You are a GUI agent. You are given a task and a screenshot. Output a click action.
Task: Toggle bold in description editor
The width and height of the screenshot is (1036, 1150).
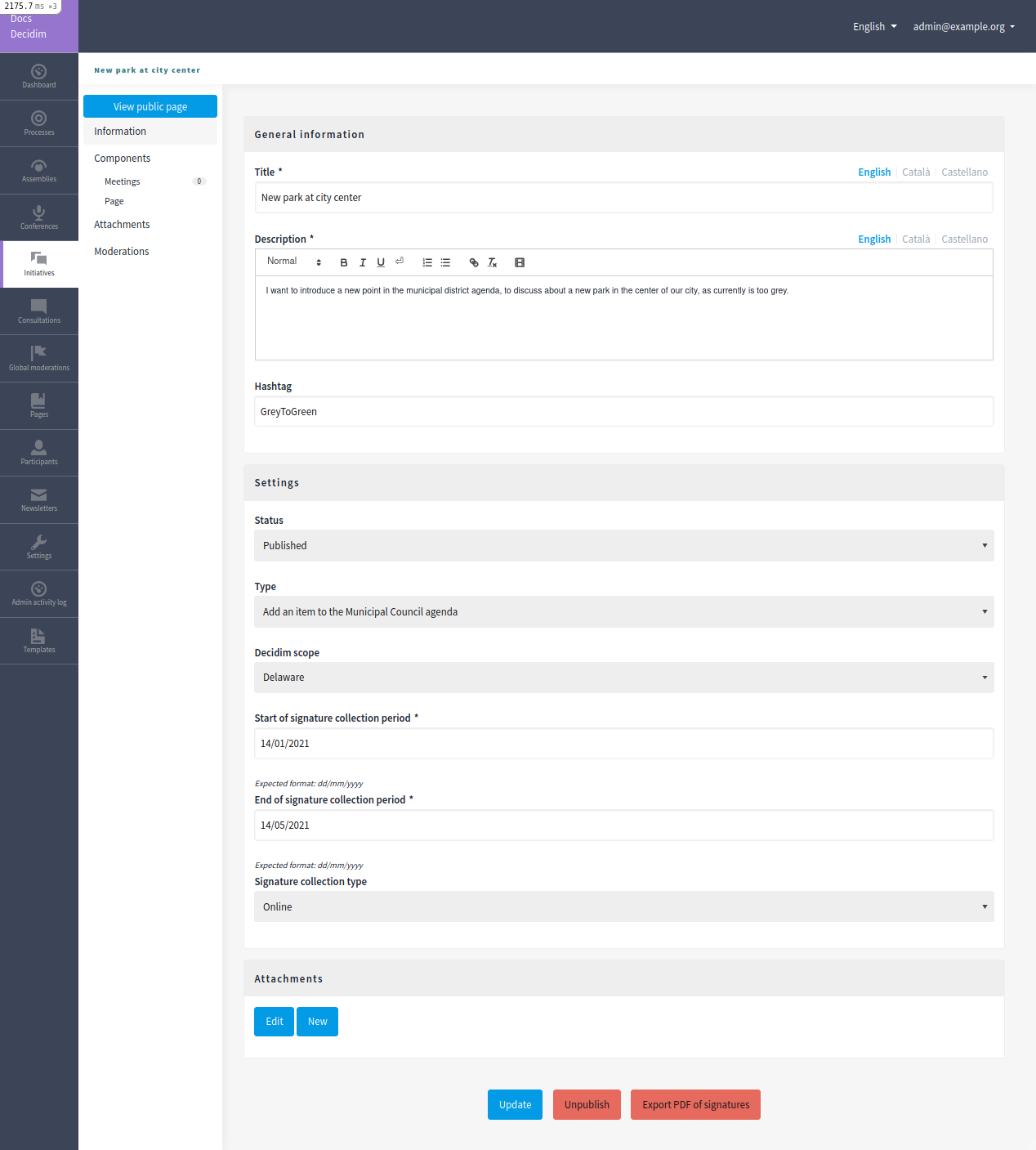click(x=344, y=262)
